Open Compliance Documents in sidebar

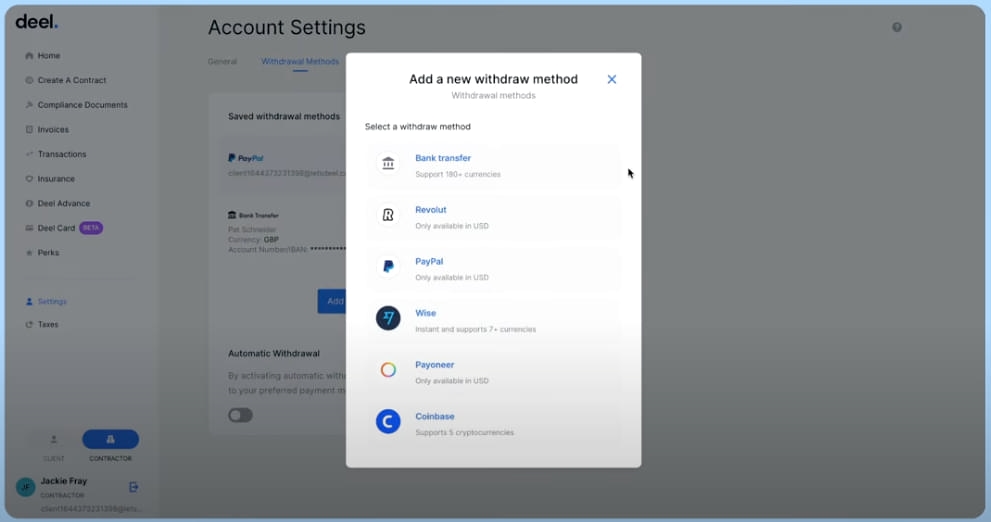[x=82, y=105]
